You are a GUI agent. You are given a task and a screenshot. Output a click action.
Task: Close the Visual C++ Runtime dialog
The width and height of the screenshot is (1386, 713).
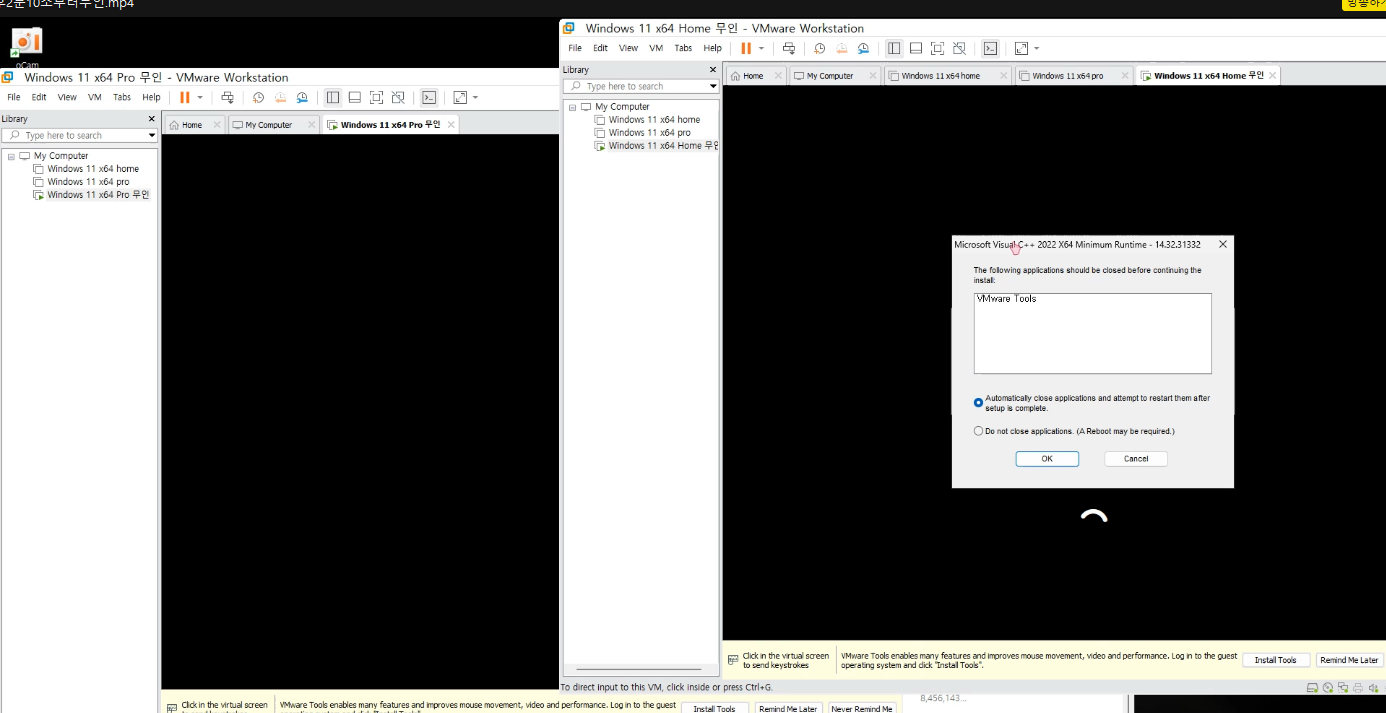pyautogui.click(x=1223, y=244)
